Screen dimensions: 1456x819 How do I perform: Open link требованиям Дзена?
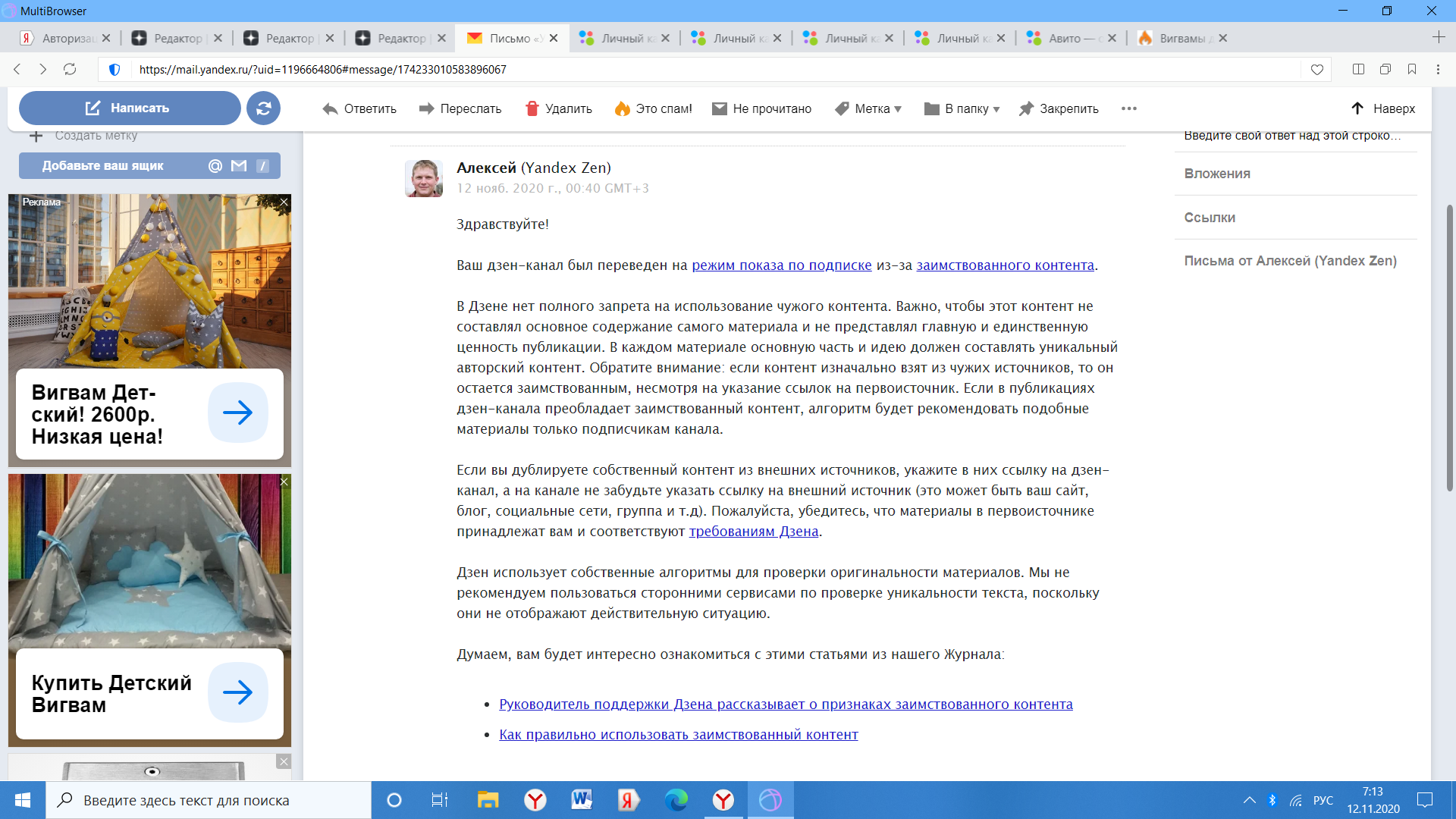pyautogui.click(x=754, y=532)
